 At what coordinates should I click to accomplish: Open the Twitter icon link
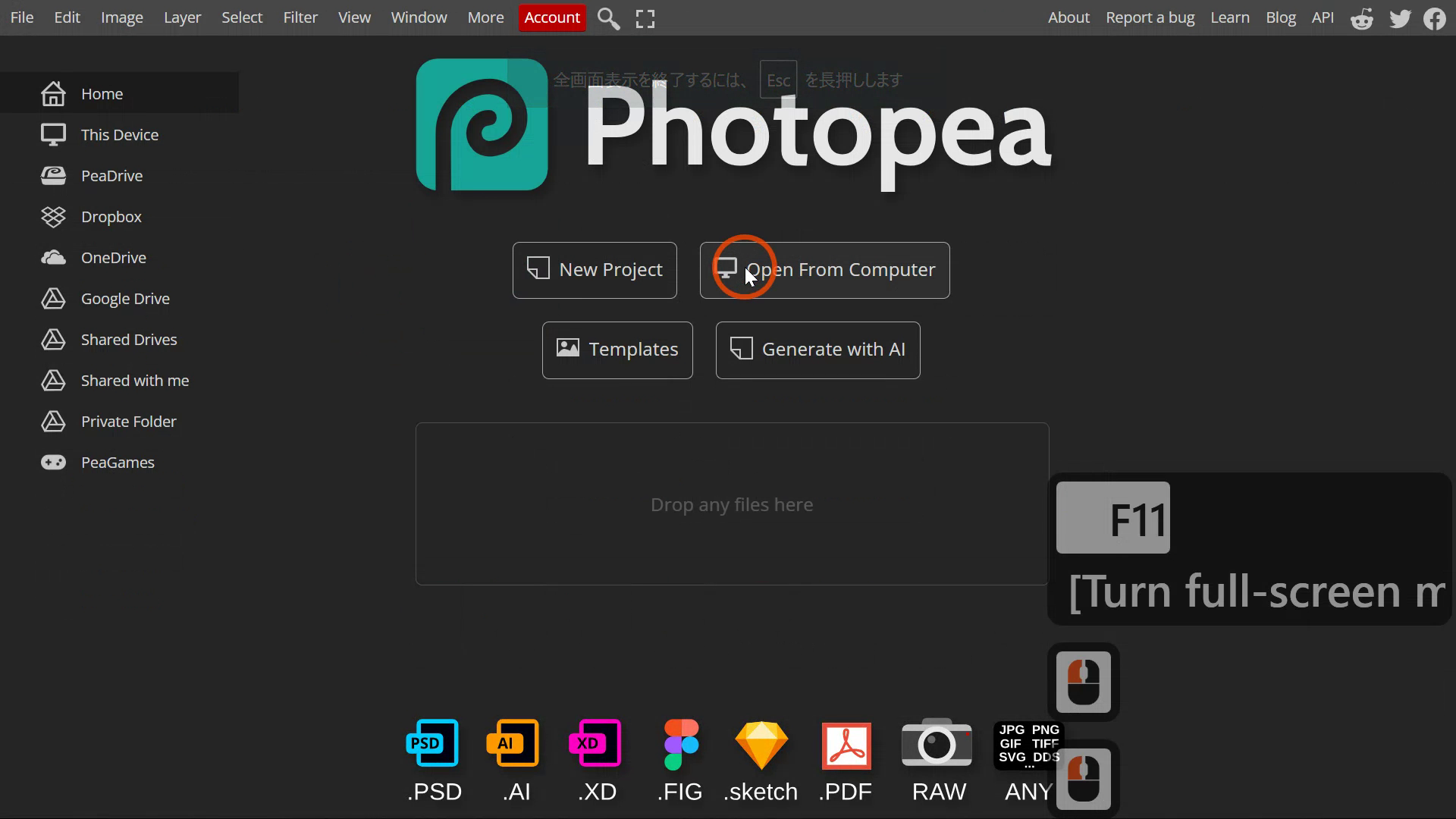(x=1400, y=18)
